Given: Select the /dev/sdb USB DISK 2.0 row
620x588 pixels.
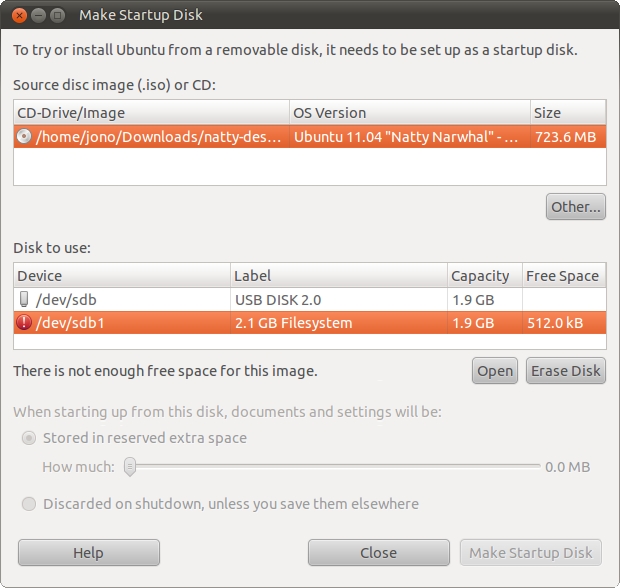Looking at the screenshot, I should pyautogui.click(x=300, y=299).
